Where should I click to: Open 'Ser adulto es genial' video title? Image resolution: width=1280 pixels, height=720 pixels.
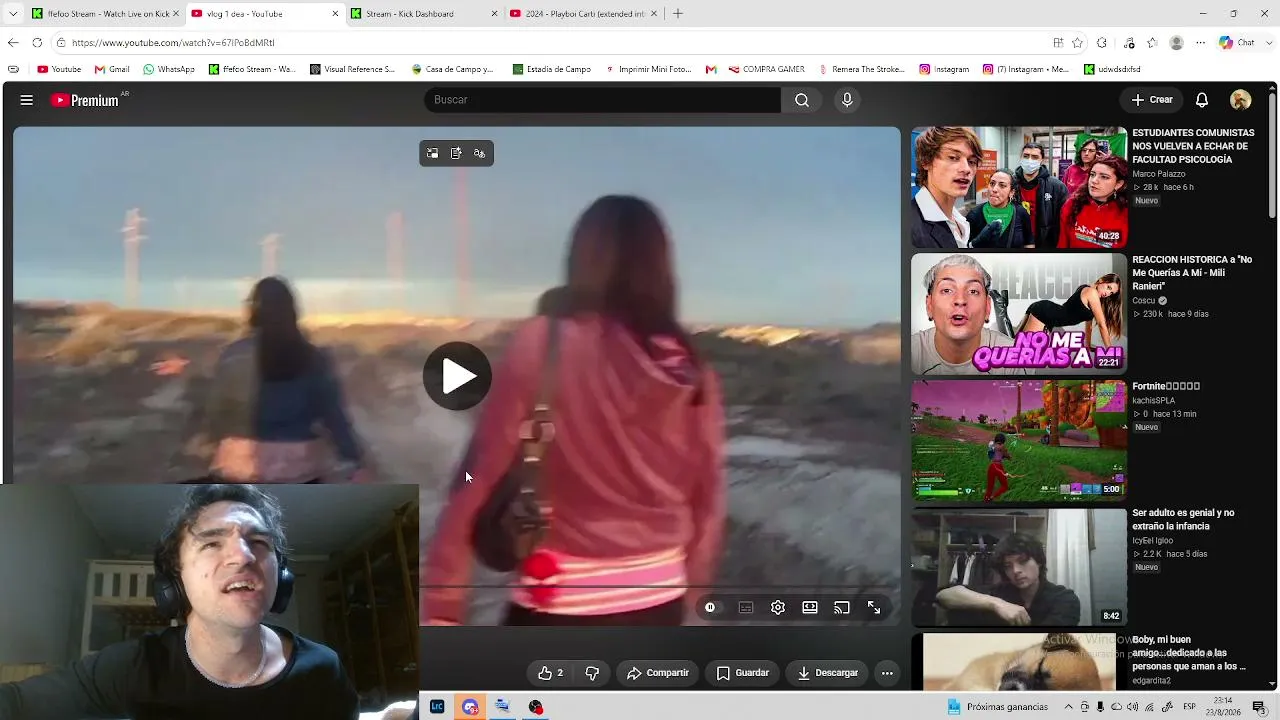pyautogui.click(x=1183, y=519)
